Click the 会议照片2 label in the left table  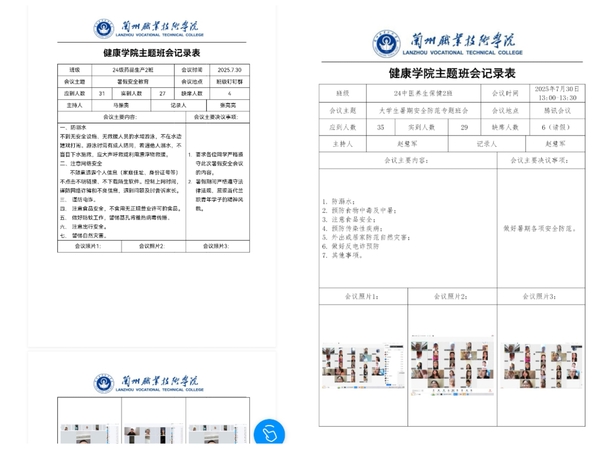click(152, 246)
